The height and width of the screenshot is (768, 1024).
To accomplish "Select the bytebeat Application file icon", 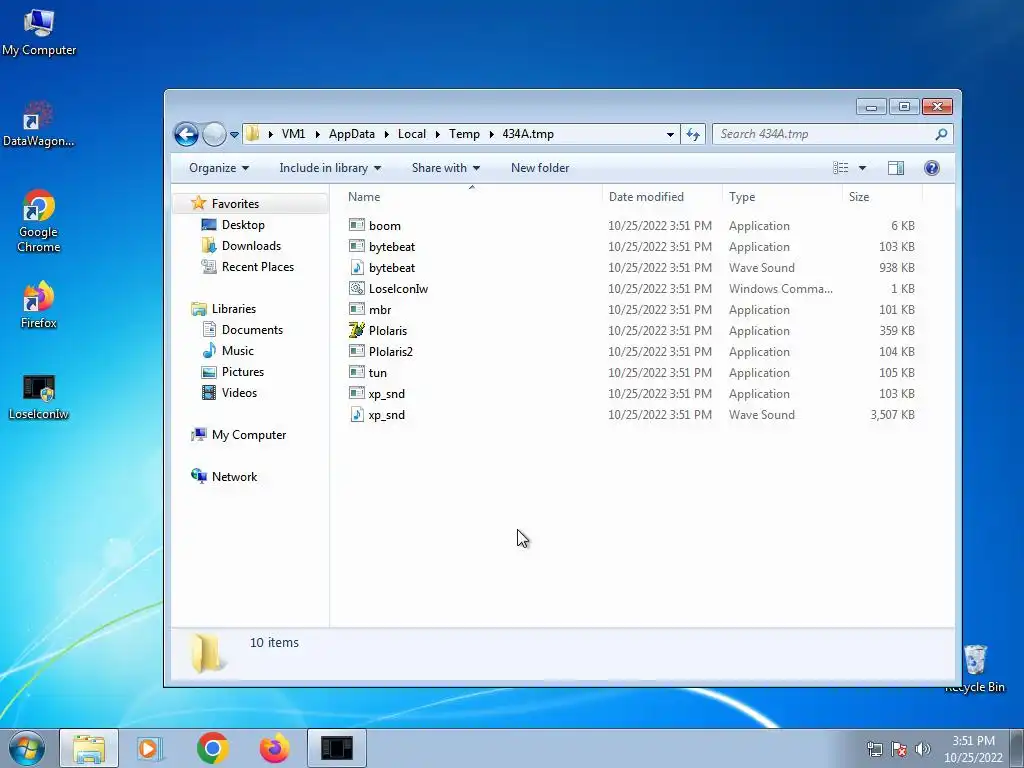I will 357,246.
